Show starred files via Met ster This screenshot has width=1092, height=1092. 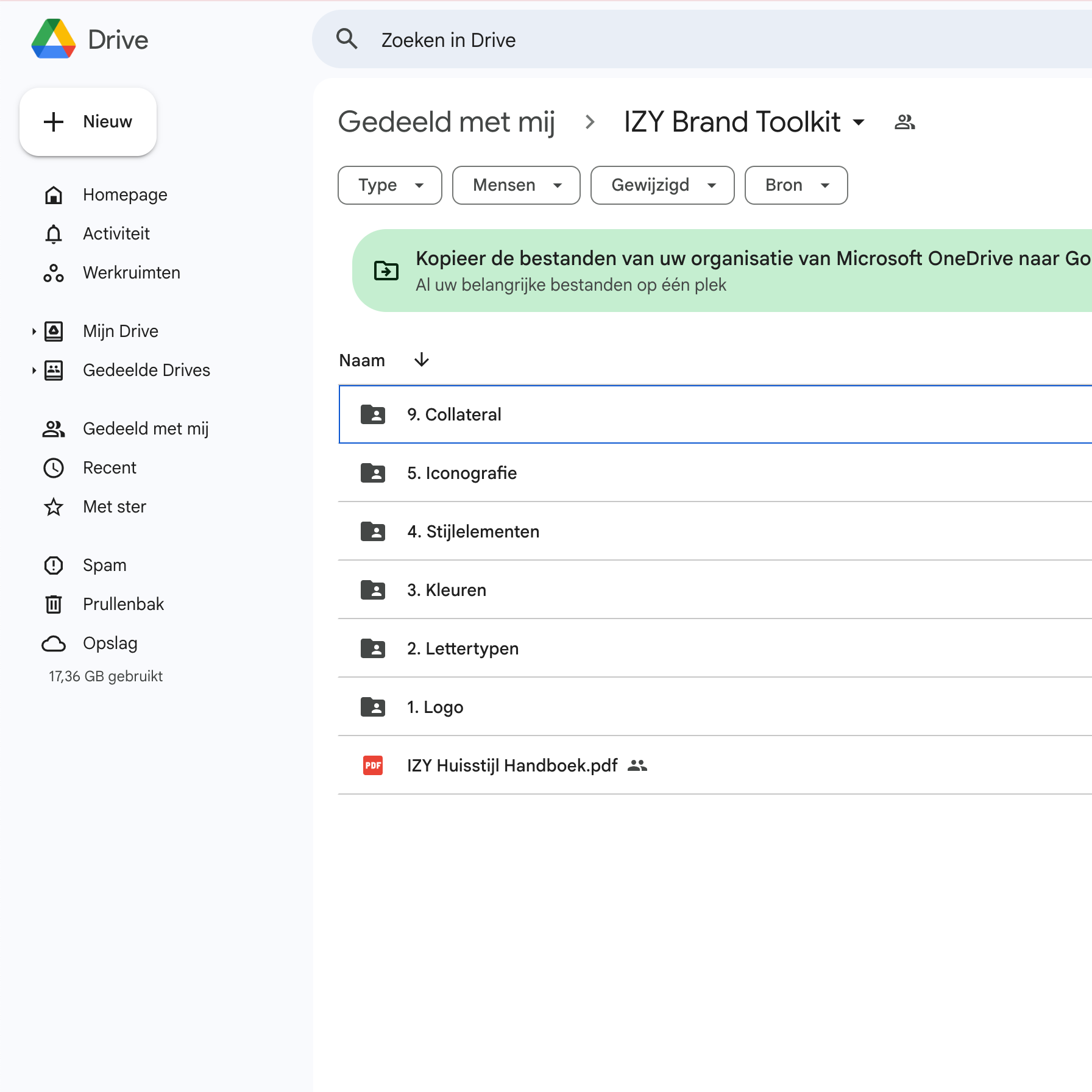[114, 506]
